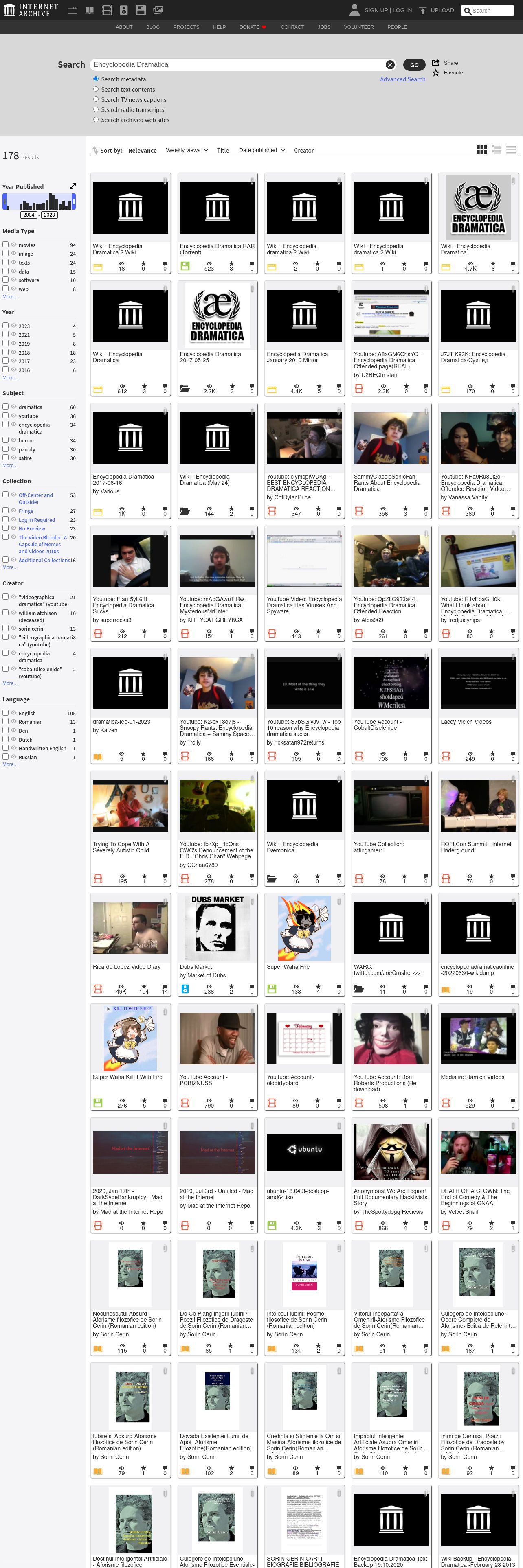Switch to compact list view

click(511, 150)
